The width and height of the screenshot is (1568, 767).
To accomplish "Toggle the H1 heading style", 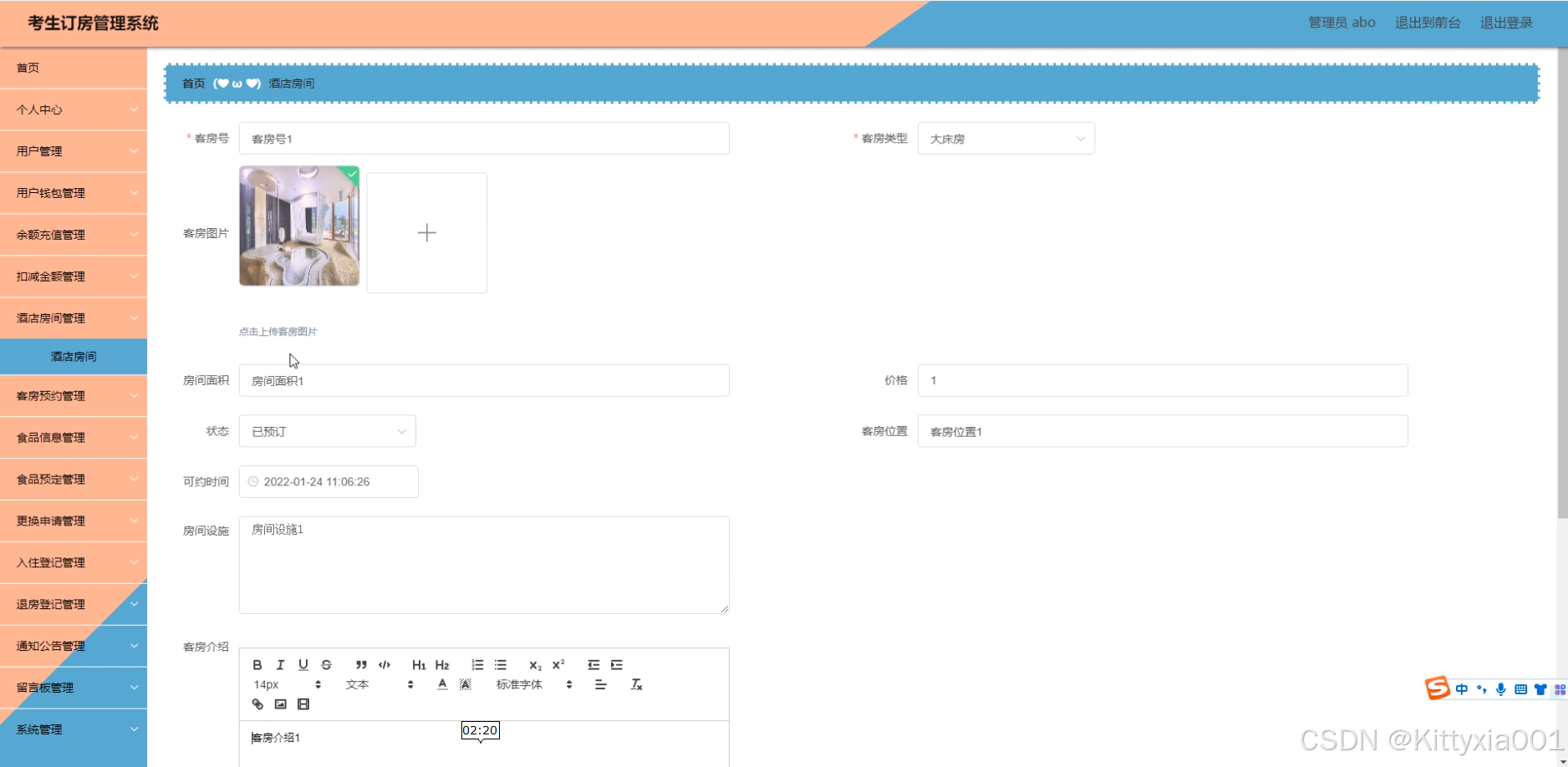I will [x=419, y=665].
